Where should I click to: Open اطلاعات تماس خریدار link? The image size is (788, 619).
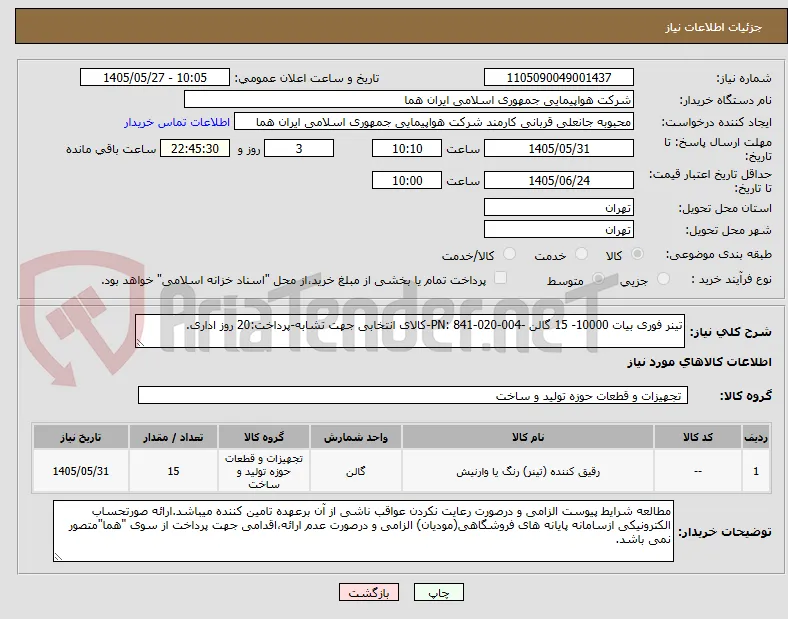(x=177, y=122)
